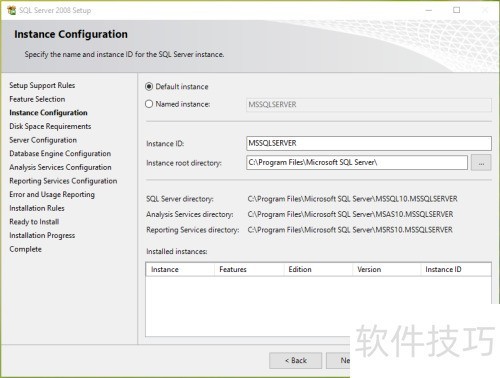The height and width of the screenshot is (378, 500).
Task: Click the Instance ID text field
Action: (x=369, y=143)
